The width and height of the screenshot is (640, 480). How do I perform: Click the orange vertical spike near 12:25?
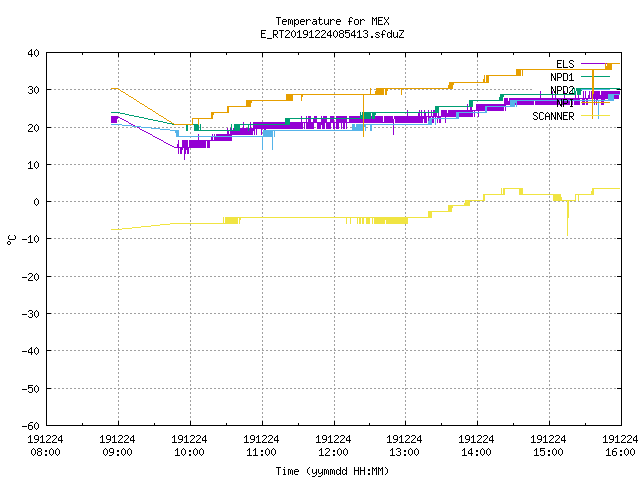363,116
